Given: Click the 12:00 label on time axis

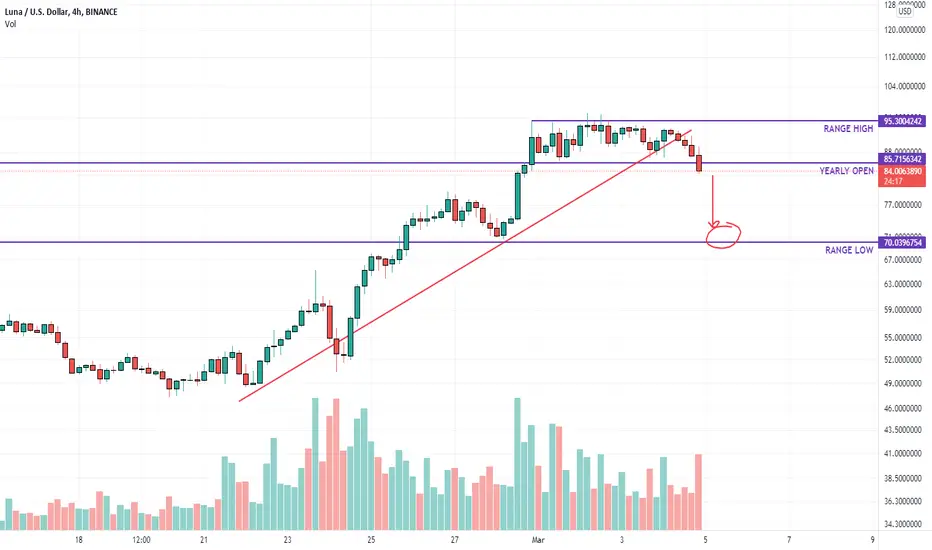Looking at the screenshot, I should (x=141, y=540).
